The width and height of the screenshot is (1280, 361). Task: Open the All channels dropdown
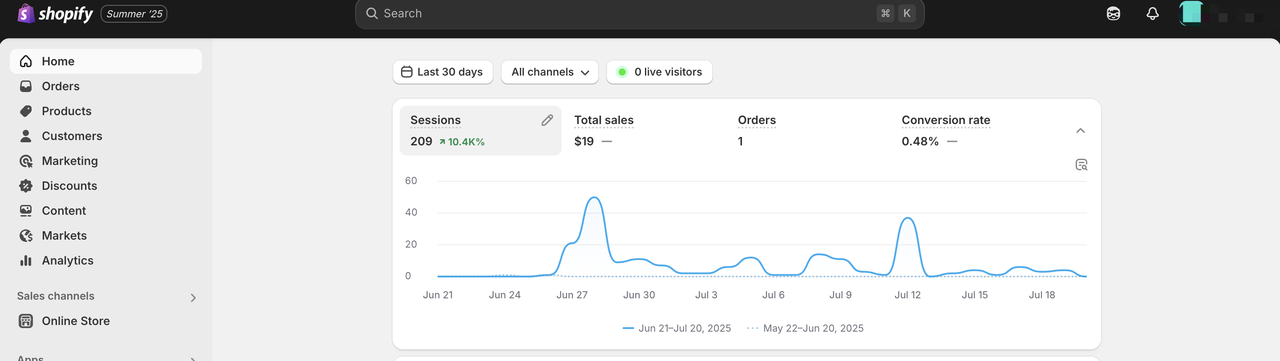[550, 72]
